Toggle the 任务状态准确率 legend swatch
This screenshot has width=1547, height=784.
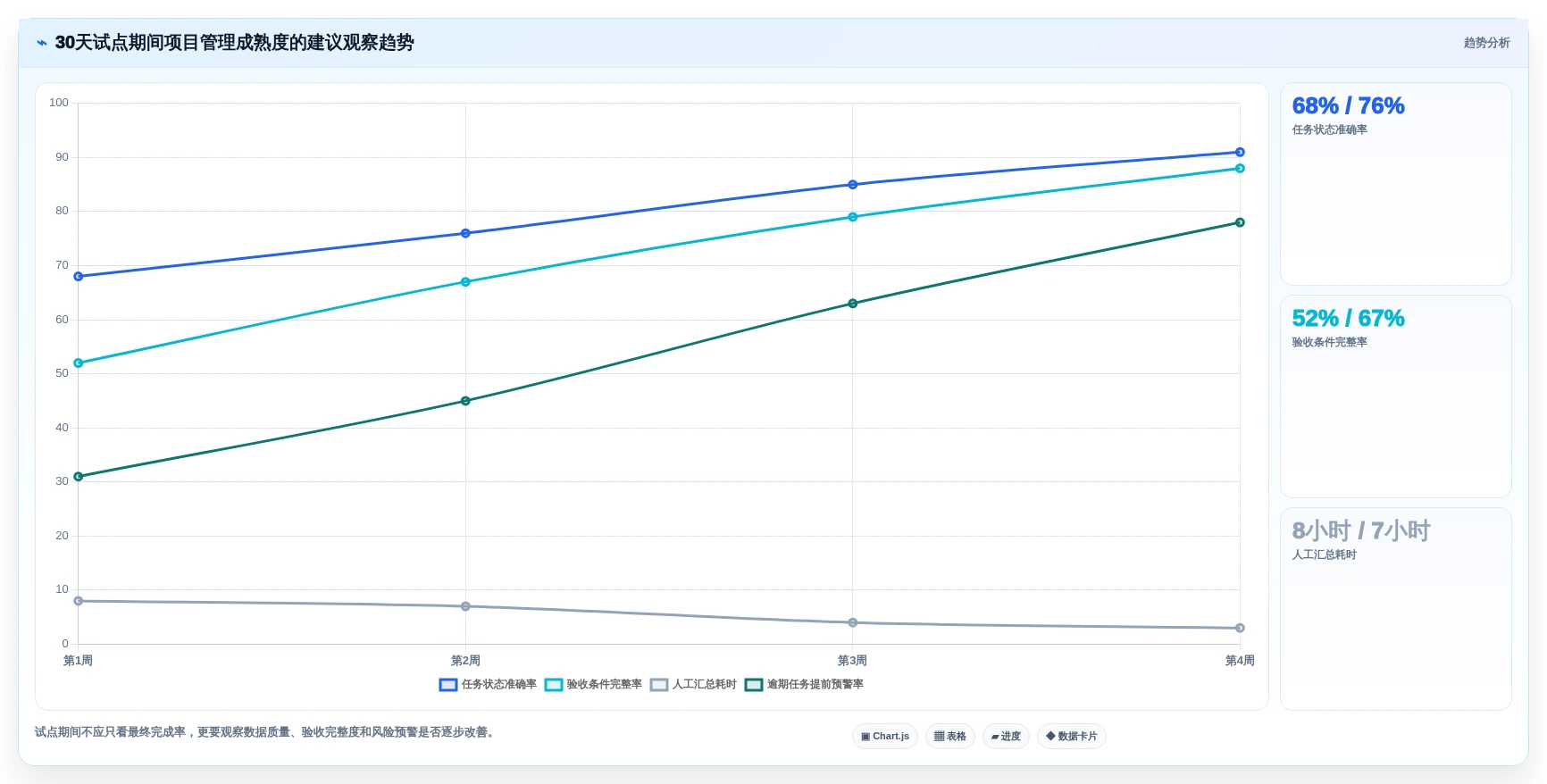pyautogui.click(x=448, y=685)
